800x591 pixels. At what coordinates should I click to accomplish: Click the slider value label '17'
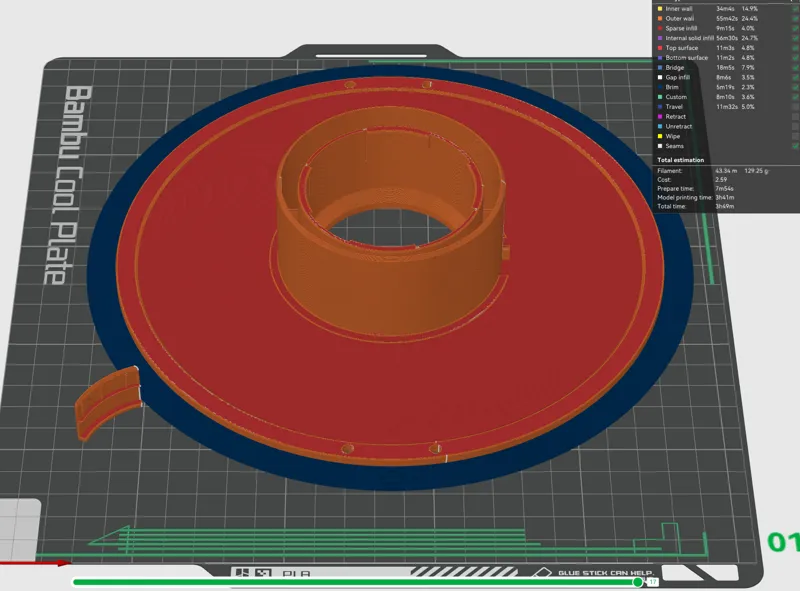tap(653, 582)
